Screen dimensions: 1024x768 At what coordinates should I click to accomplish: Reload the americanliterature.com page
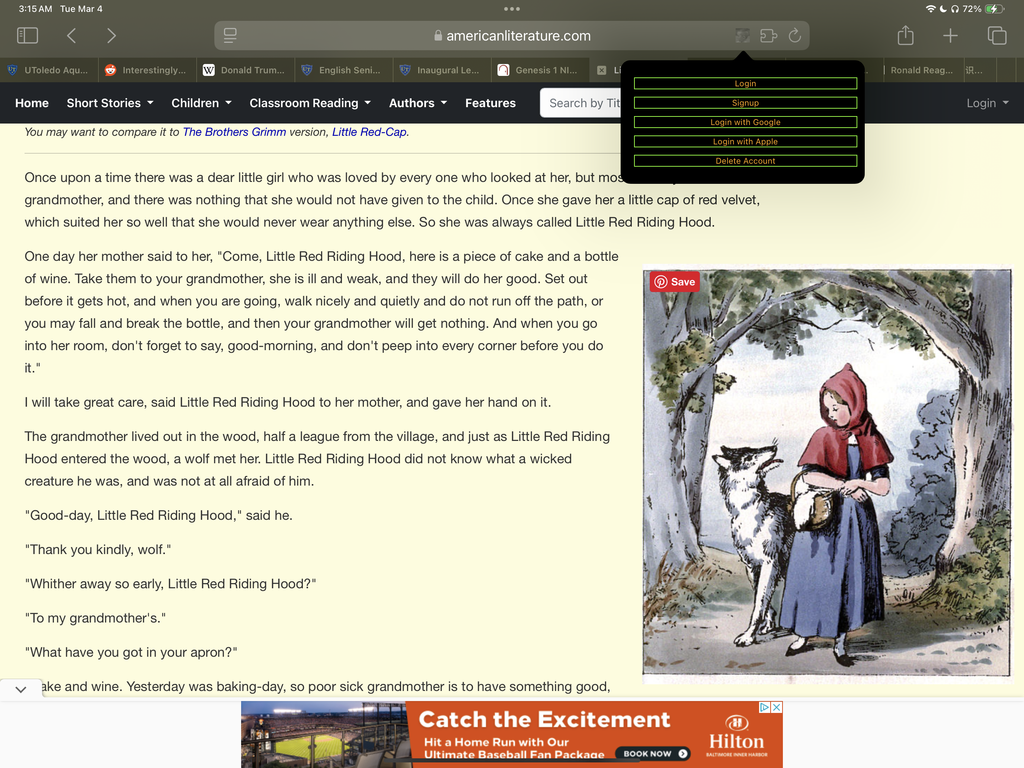795,35
